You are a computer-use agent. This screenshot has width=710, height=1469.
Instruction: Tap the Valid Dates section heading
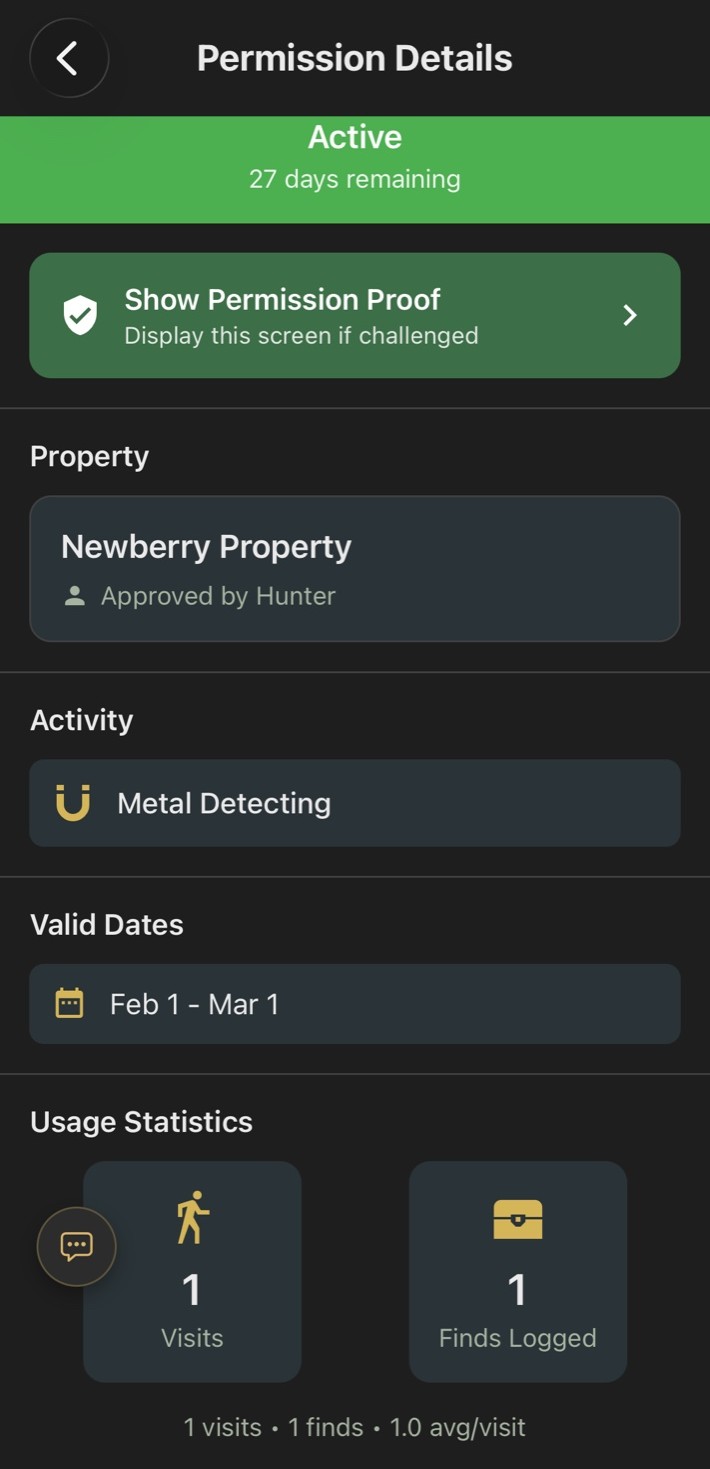coord(106,924)
